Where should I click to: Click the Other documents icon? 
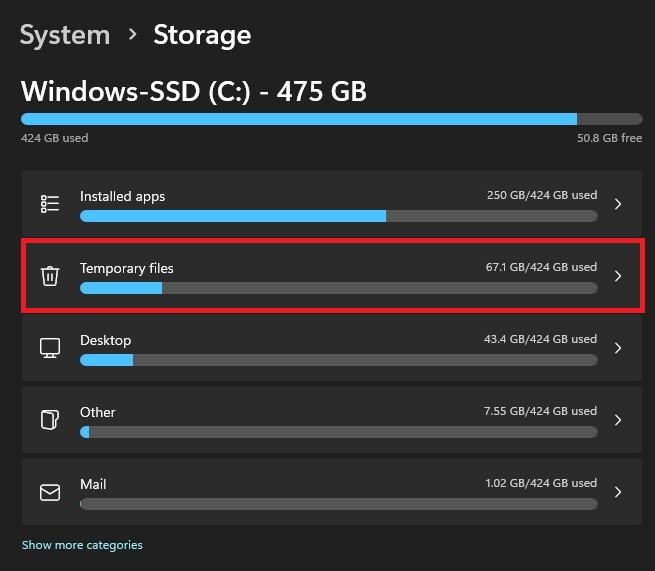pyautogui.click(x=50, y=420)
